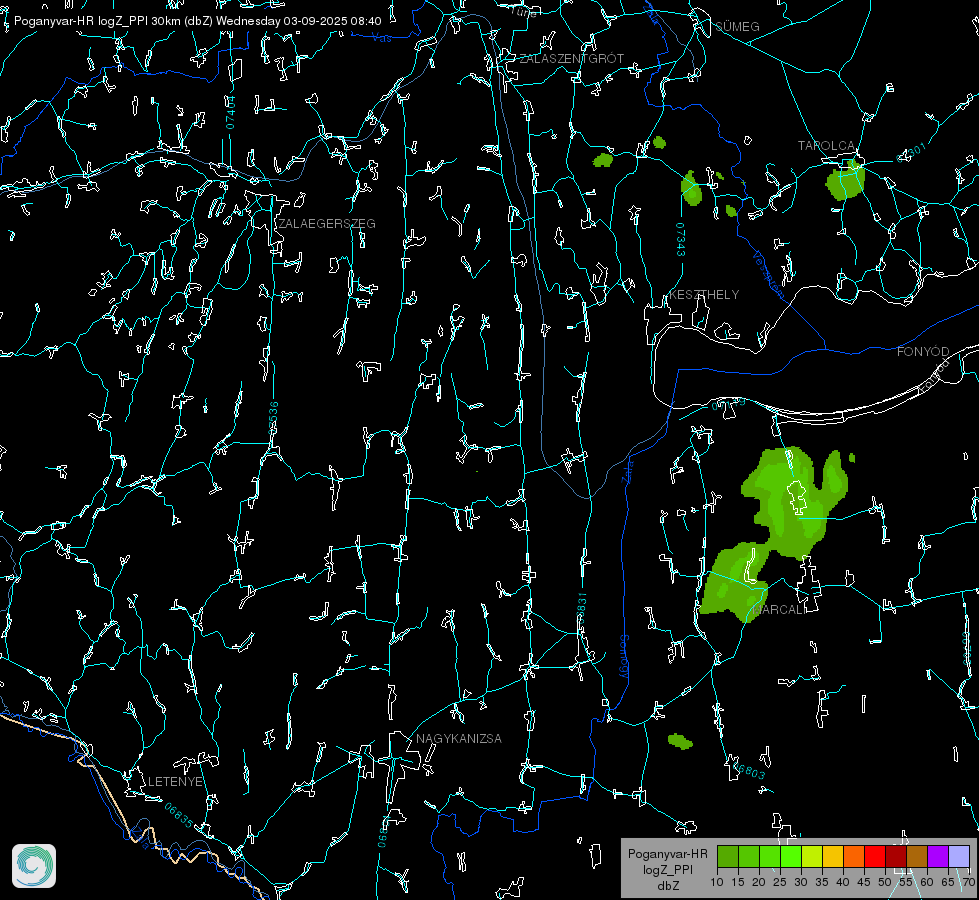Click the SÜMEG city label
This screenshot has width=979, height=900.
coord(737,26)
